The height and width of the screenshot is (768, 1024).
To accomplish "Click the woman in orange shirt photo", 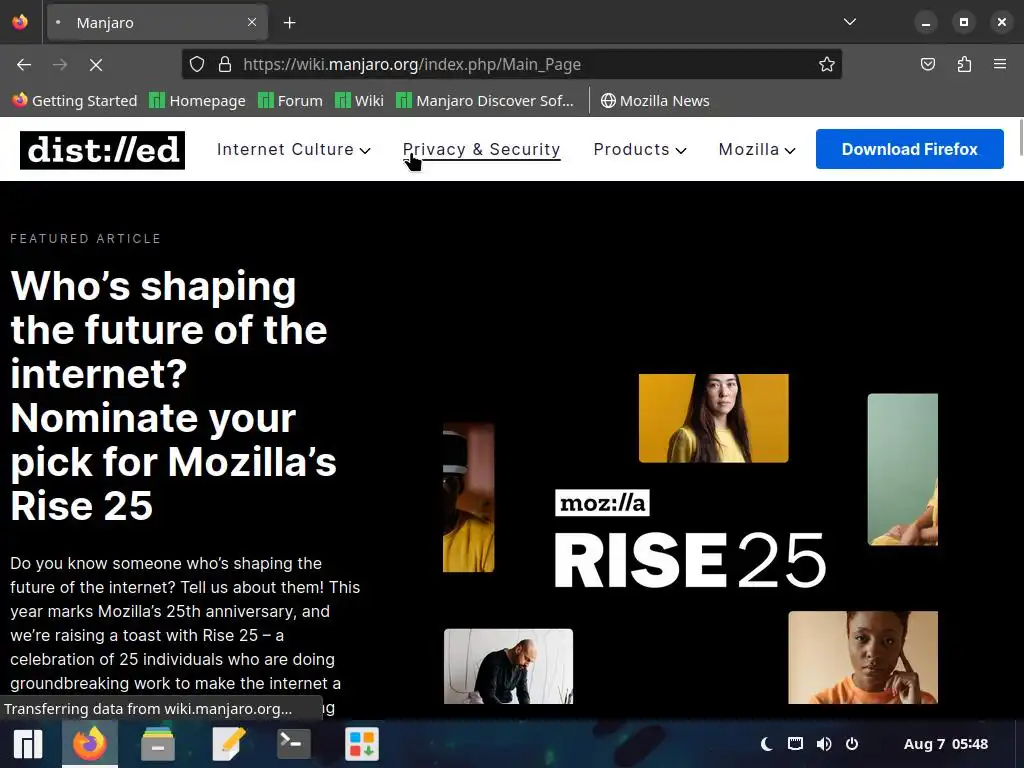I will click(x=863, y=657).
